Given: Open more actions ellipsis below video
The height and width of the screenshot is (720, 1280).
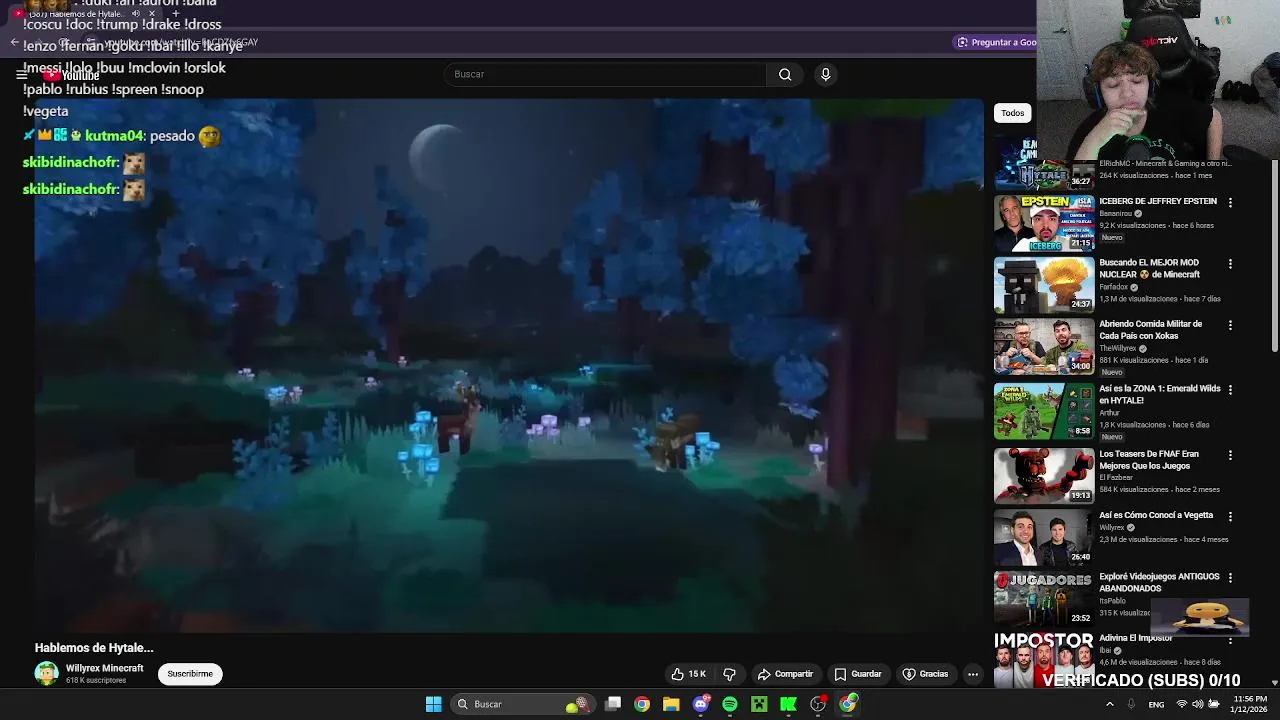Looking at the screenshot, I should click(x=972, y=674).
